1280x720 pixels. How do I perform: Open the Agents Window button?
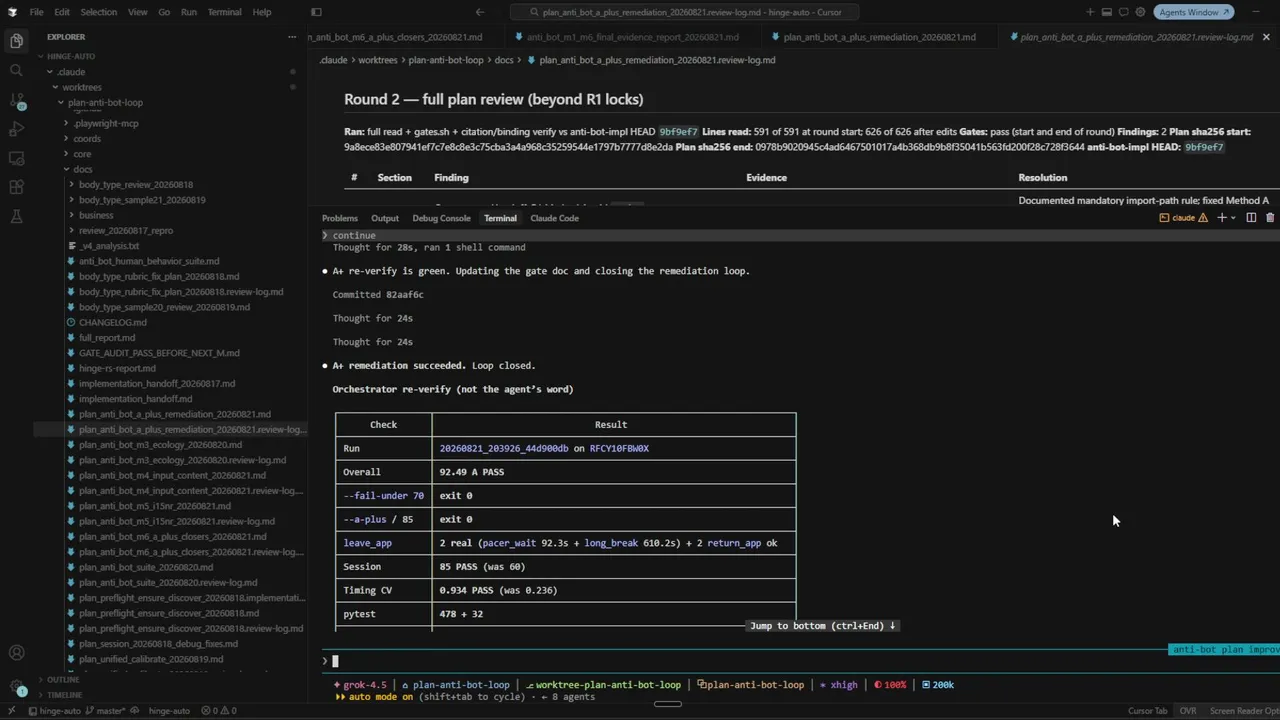click(1194, 12)
